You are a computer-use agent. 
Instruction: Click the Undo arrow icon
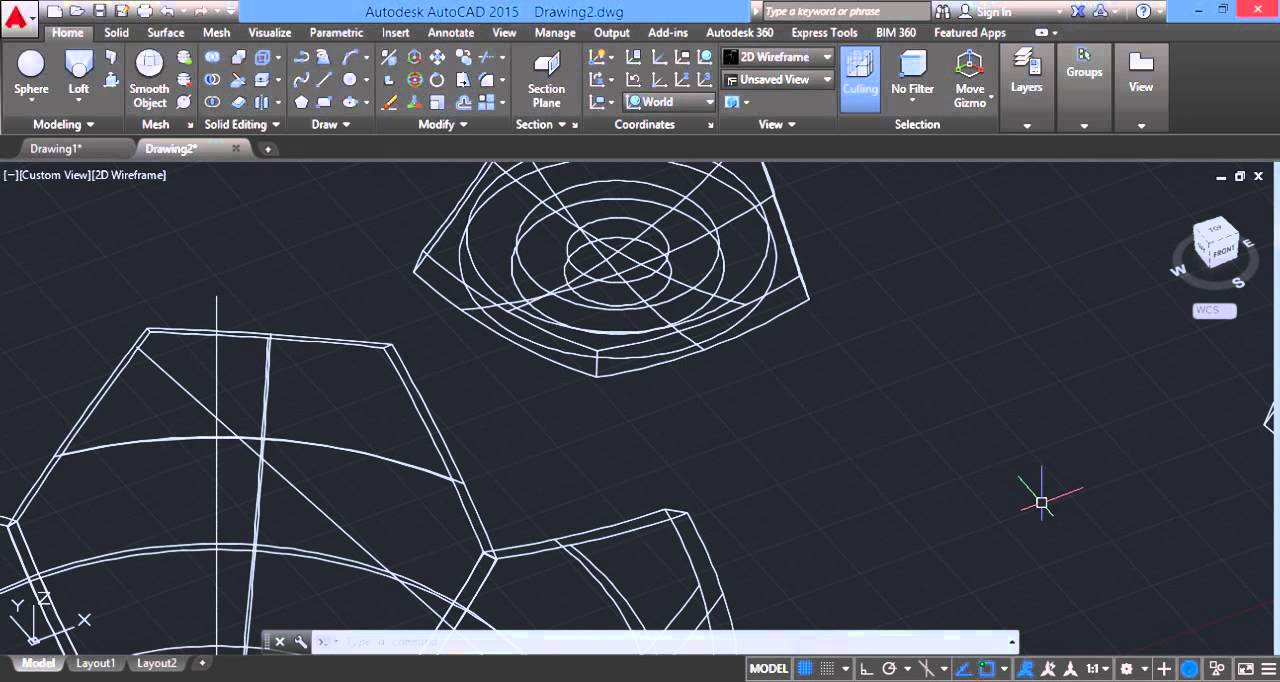[x=168, y=11]
